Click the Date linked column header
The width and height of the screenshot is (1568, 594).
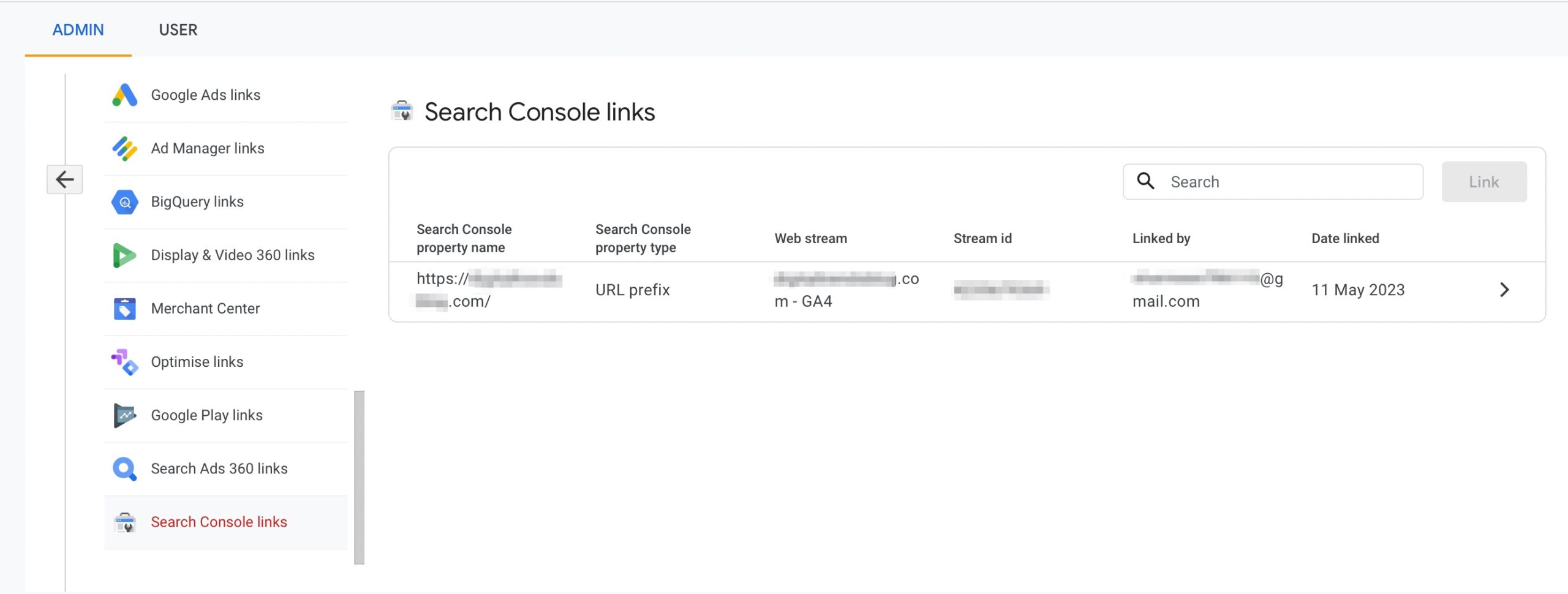pyautogui.click(x=1345, y=238)
